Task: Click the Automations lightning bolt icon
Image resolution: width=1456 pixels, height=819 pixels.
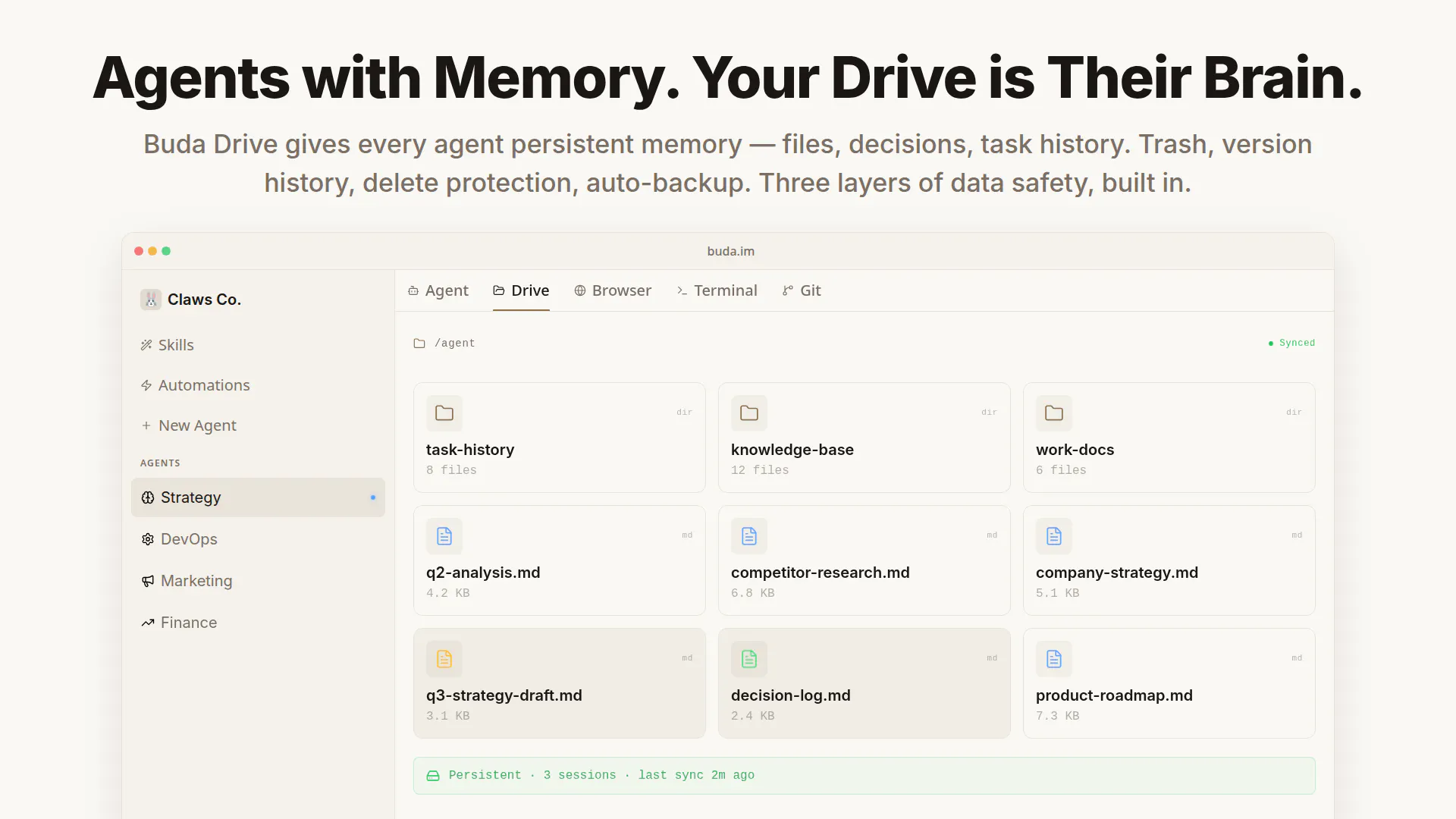Action: point(146,385)
